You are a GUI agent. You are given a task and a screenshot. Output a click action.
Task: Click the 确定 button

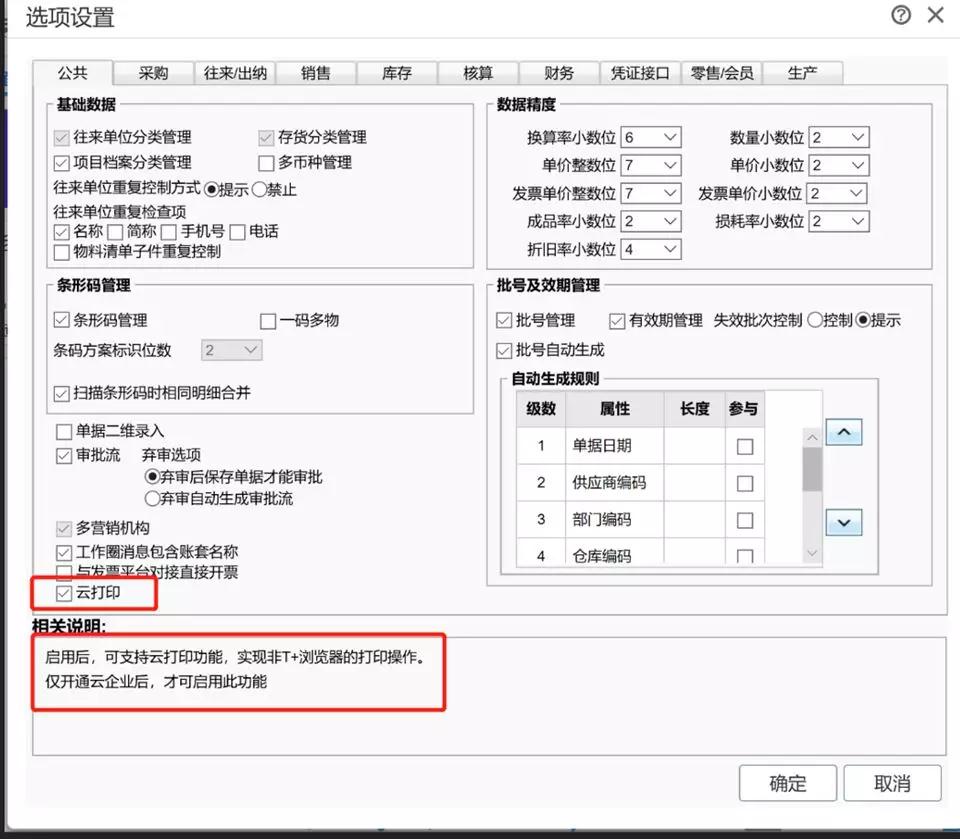pos(788,783)
